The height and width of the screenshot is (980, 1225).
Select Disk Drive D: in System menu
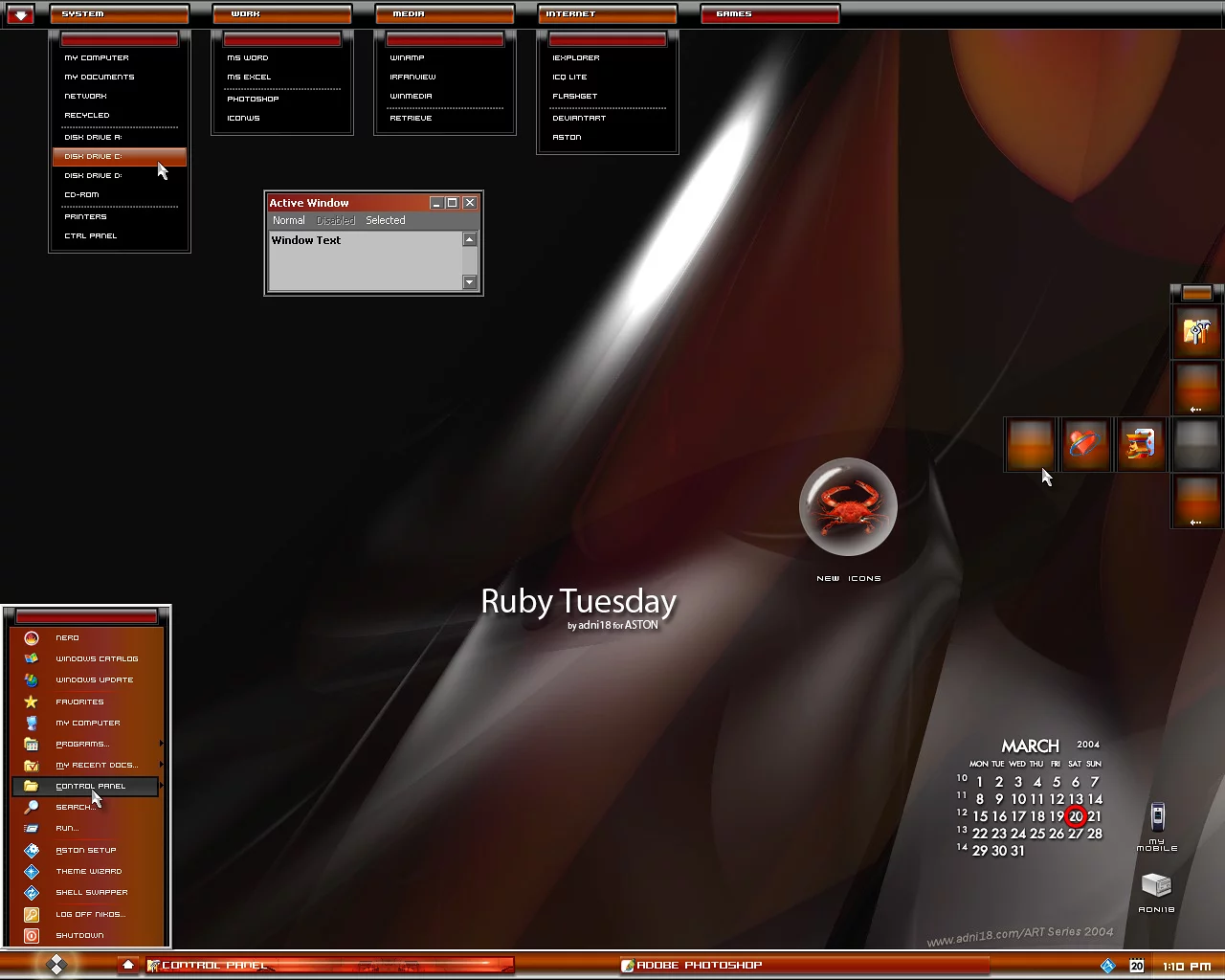[x=93, y=175]
